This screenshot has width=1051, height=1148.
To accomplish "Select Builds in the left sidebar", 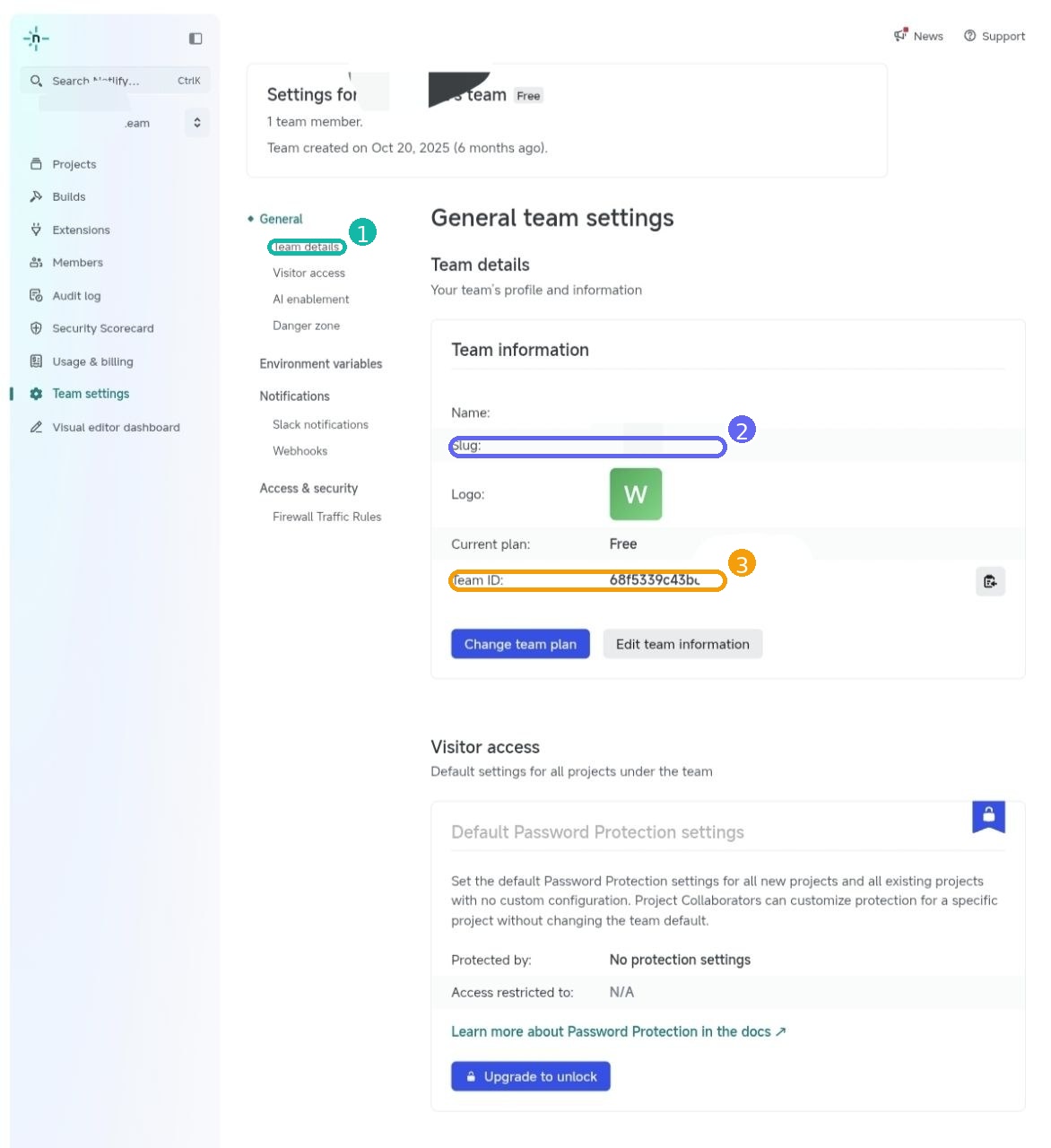I will [x=68, y=196].
